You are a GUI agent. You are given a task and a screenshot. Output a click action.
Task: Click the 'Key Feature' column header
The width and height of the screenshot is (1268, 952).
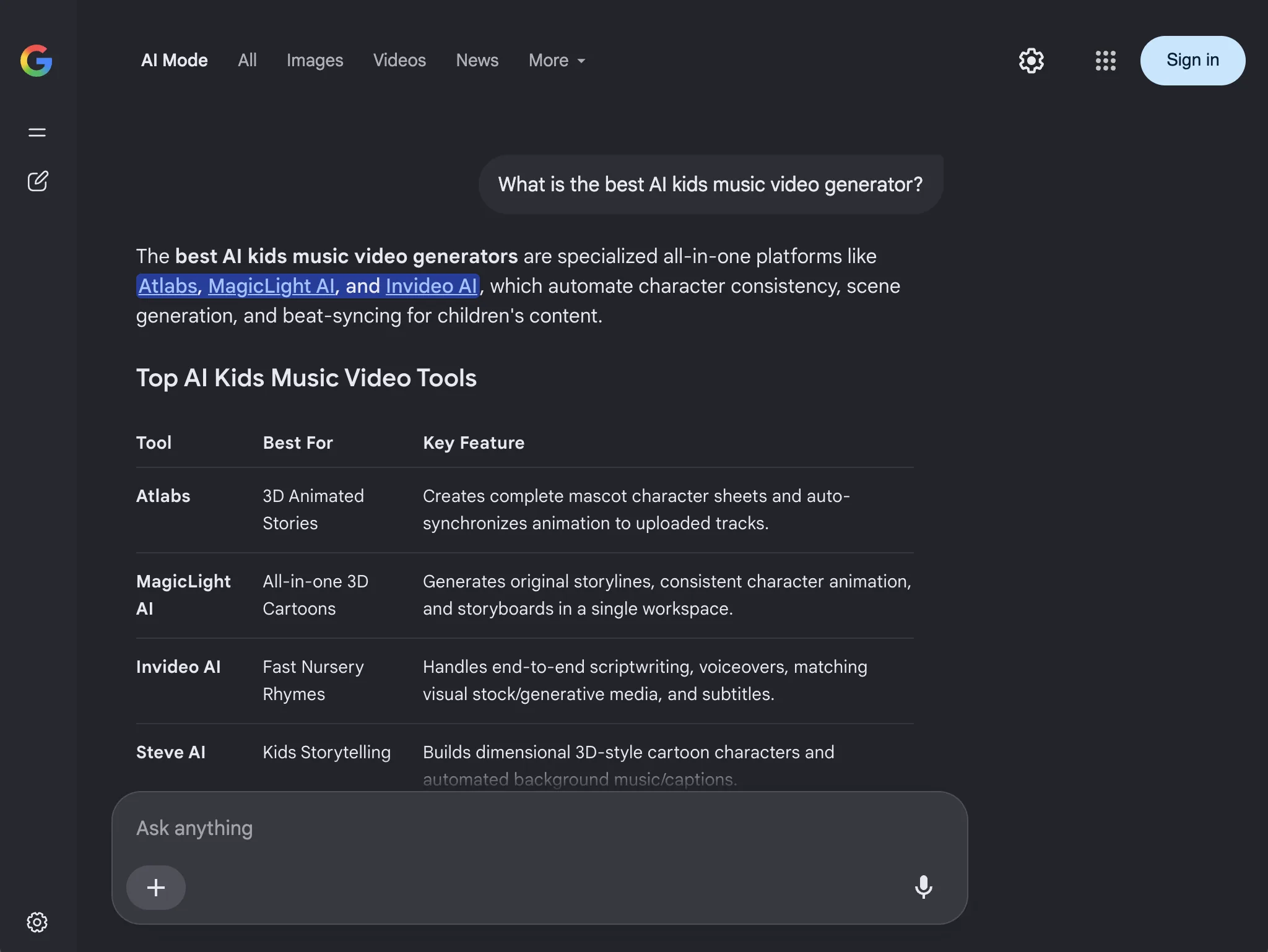click(x=474, y=443)
